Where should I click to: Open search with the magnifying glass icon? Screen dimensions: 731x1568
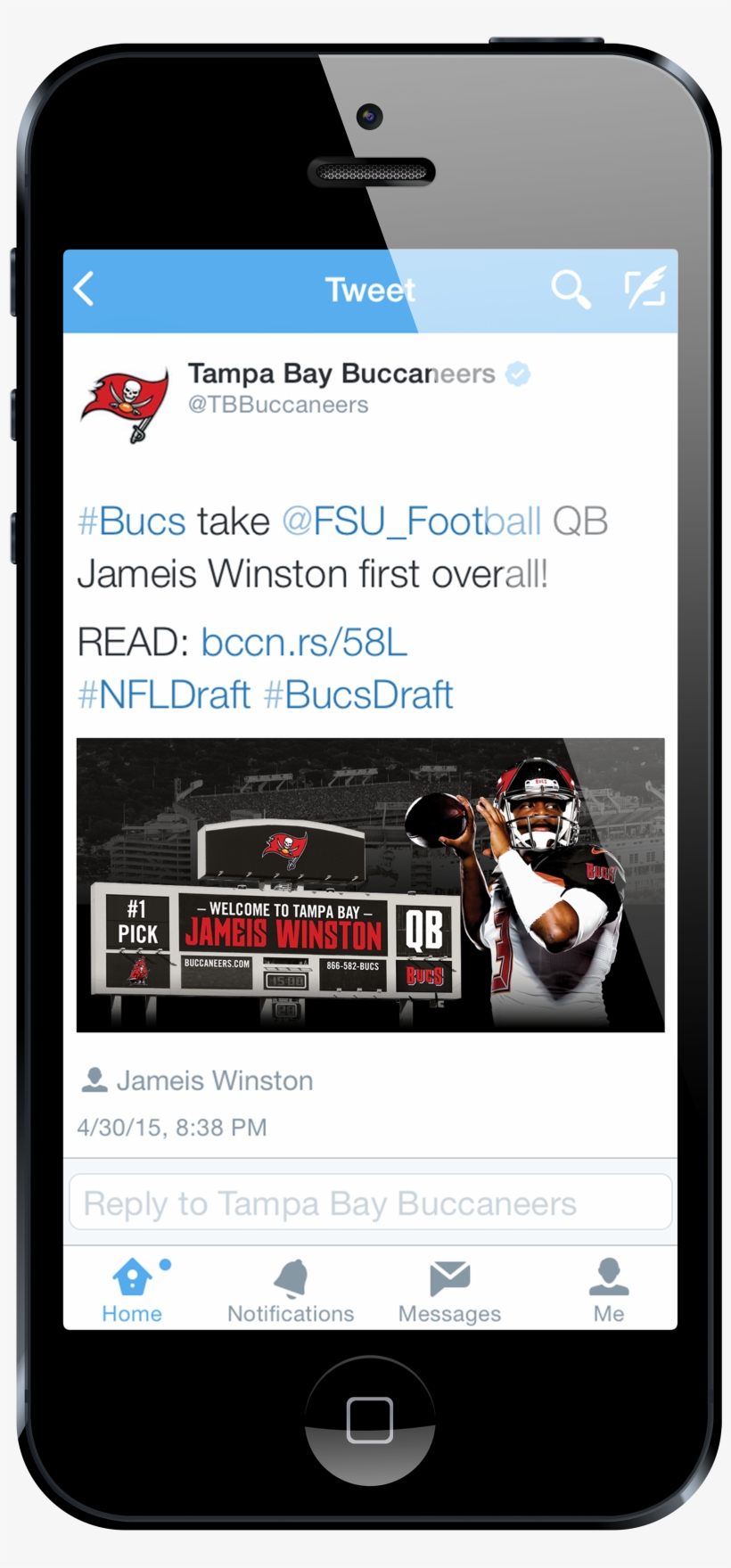pos(571,290)
